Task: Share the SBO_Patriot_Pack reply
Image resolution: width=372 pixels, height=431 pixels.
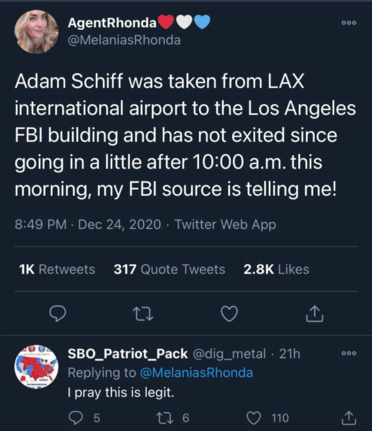Action: (349, 418)
